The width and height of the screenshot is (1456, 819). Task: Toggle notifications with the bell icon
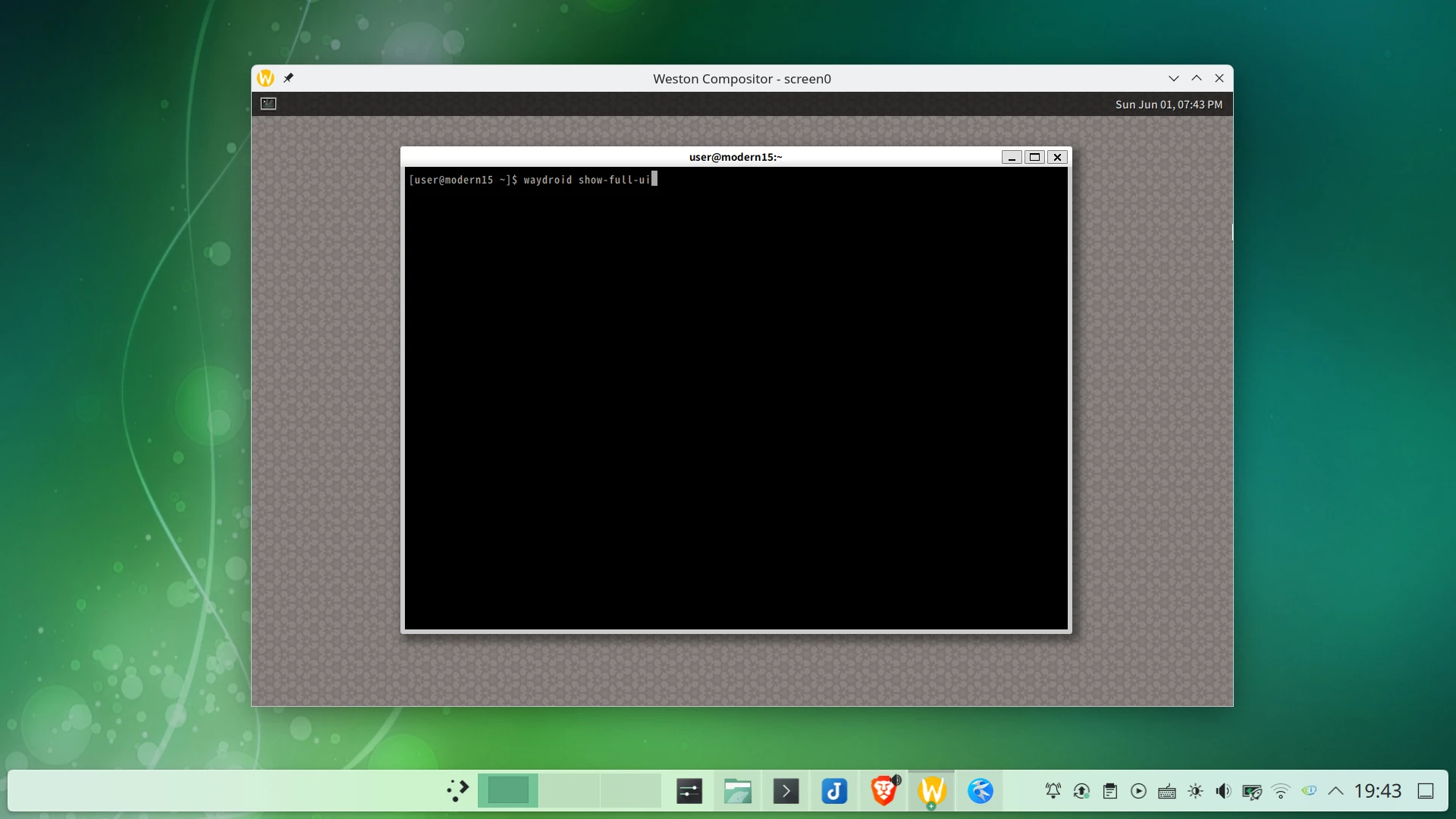[1053, 791]
